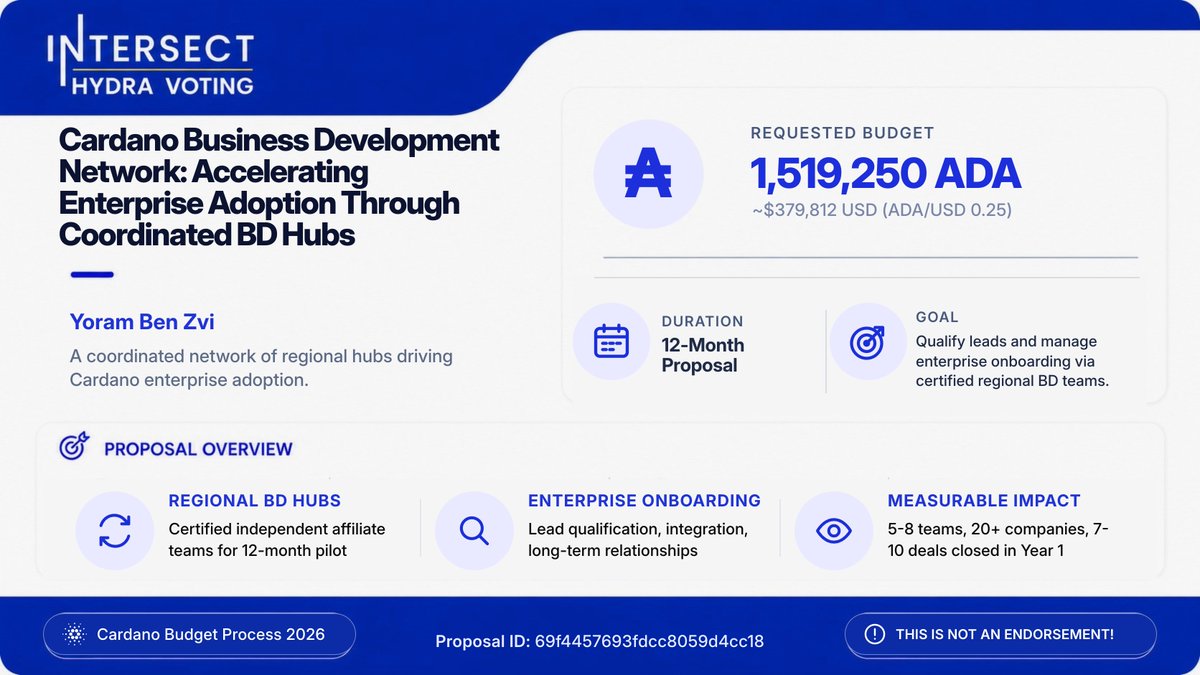The height and width of the screenshot is (675, 1200).
Task: Click the PROPOSAL OVERVIEW heading
Action: 198,449
